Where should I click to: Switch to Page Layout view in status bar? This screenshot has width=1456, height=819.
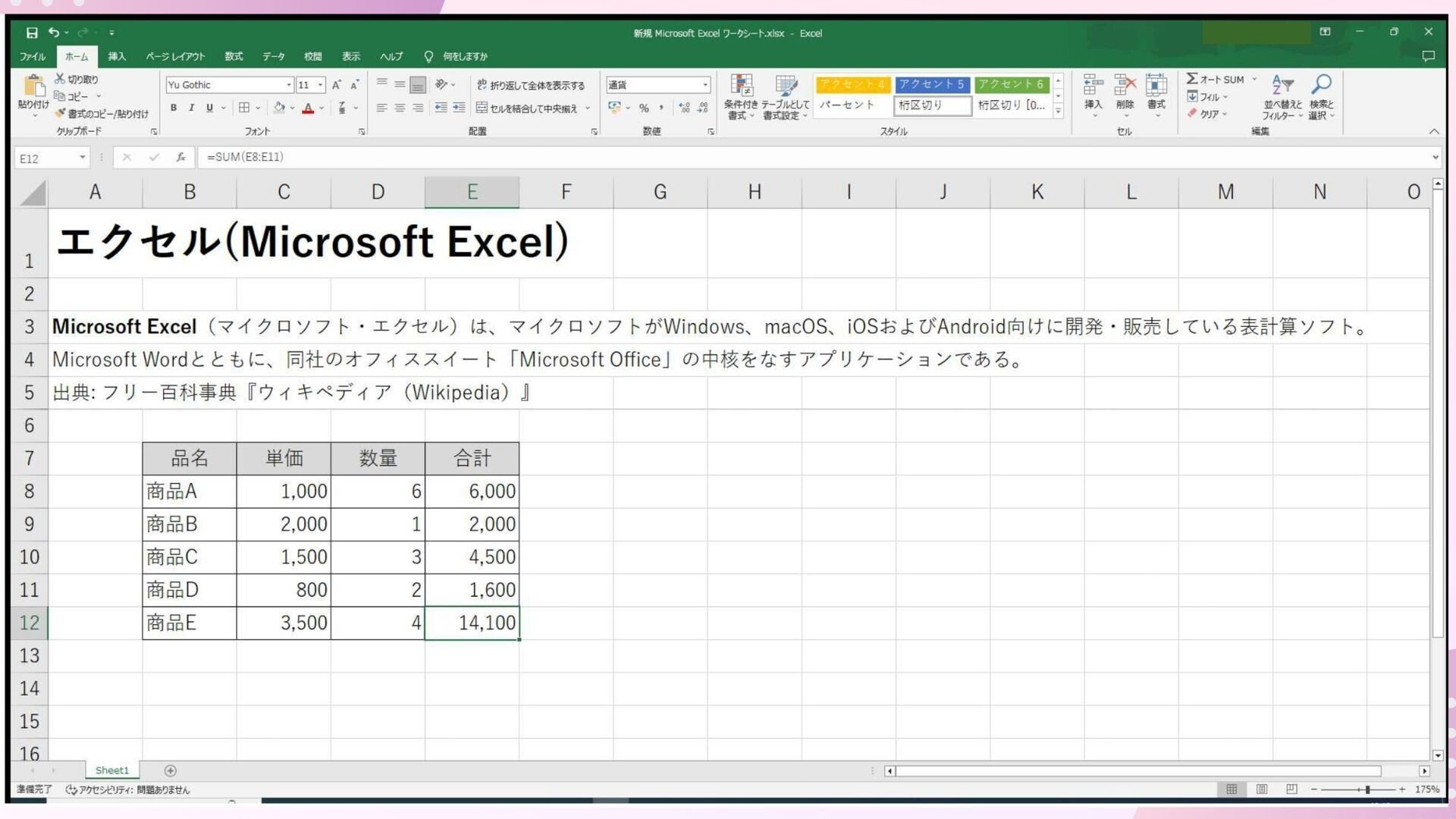click(x=1262, y=789)
